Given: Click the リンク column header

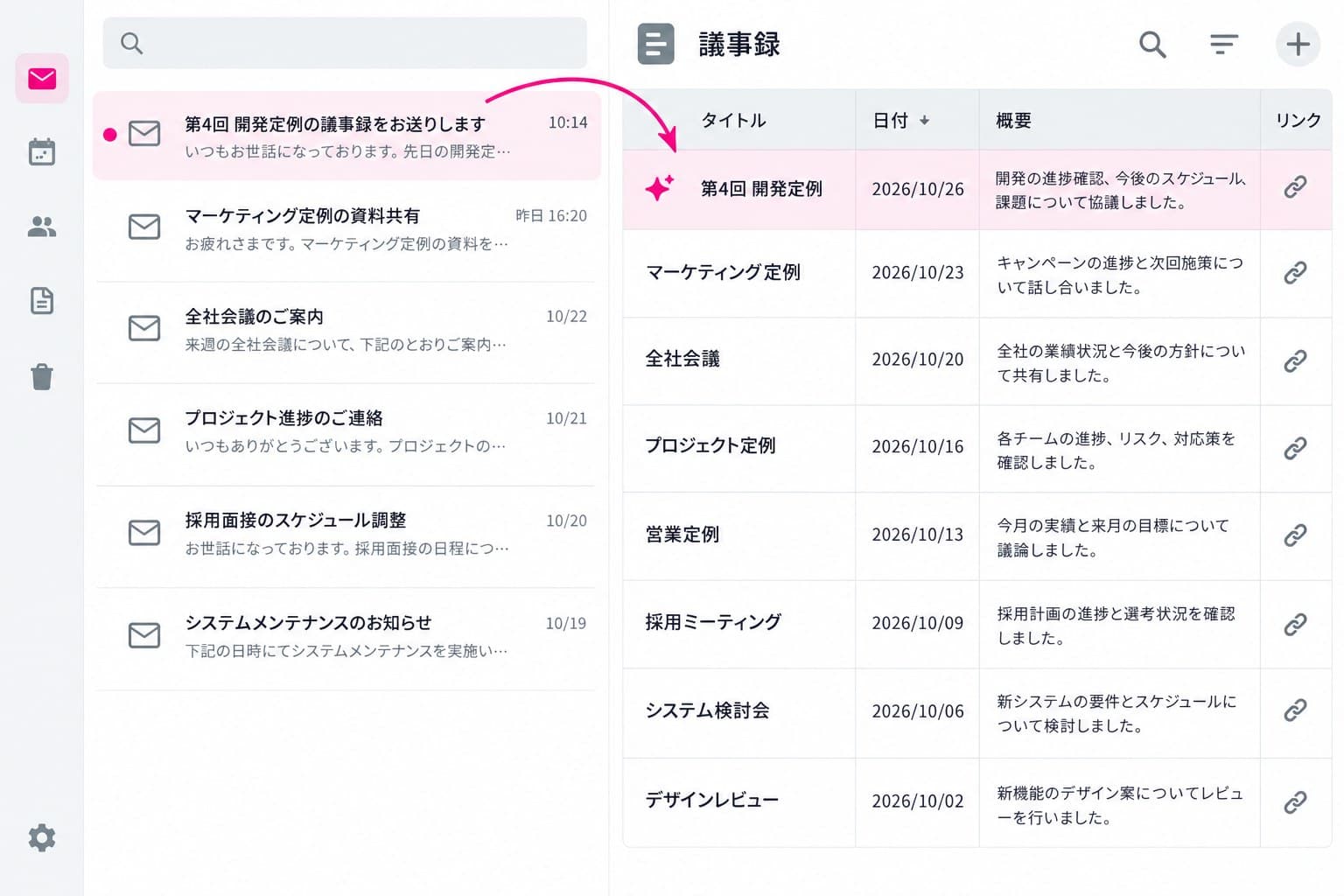Looking at the screenshot, I should click(x=1298, y=120).
